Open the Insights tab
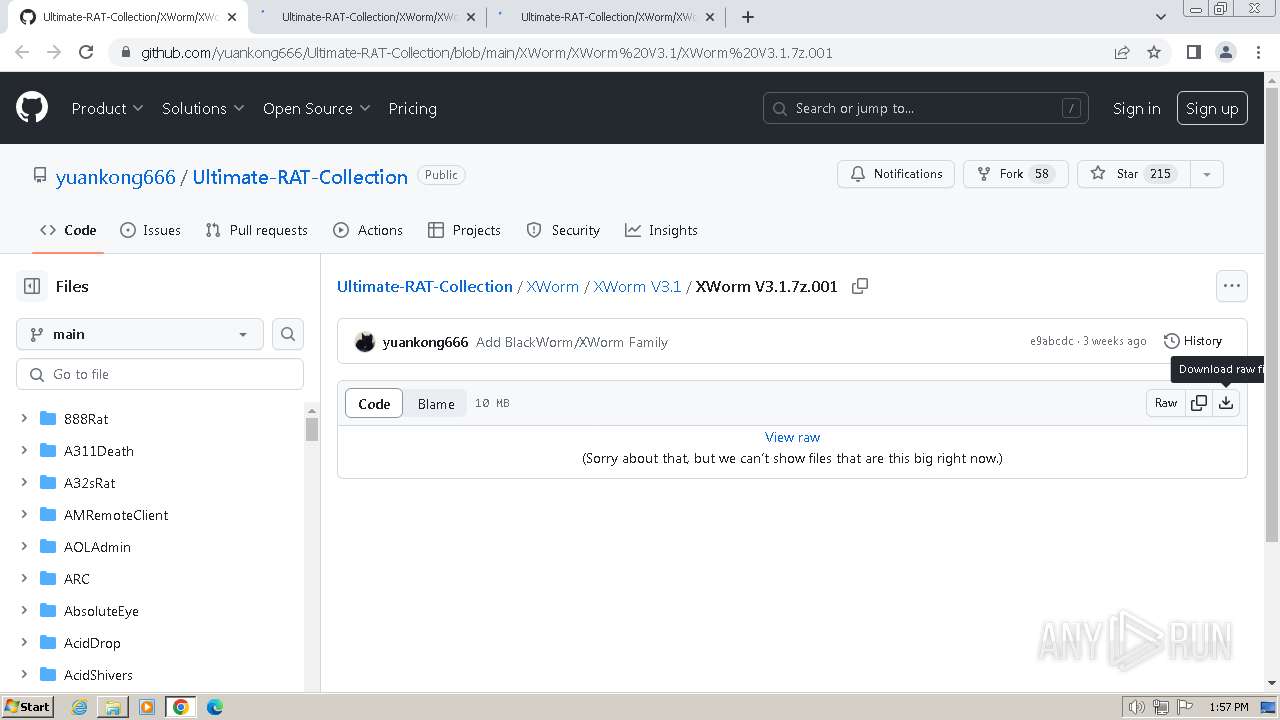 [661, 230]
